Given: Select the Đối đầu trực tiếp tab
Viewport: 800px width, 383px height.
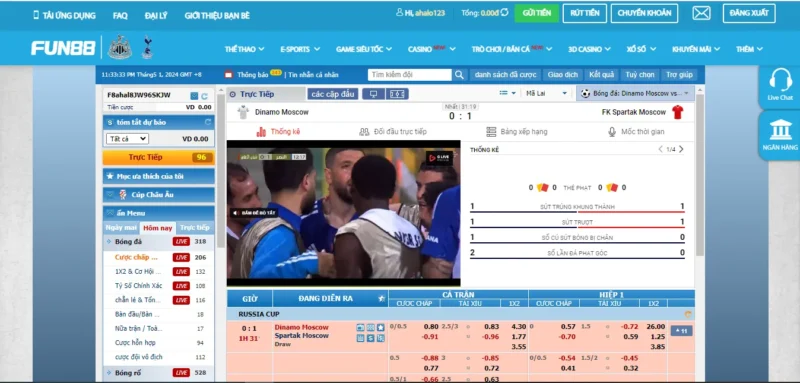Looking at the screenshot, I should tap(393, 132).
